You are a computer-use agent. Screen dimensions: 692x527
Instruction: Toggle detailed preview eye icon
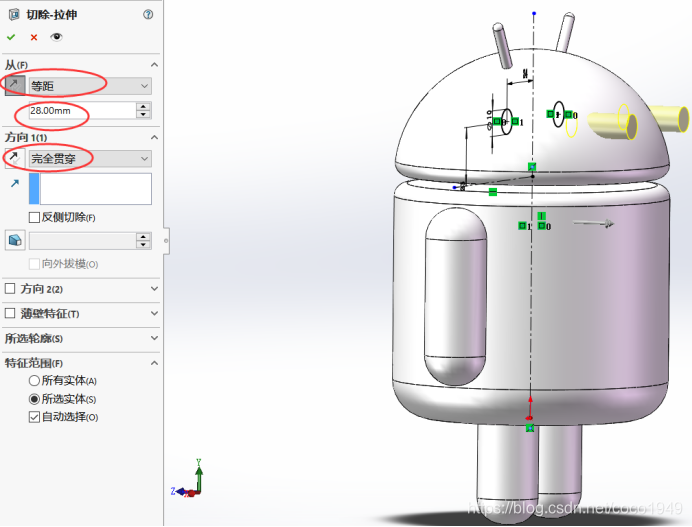point(56,37)
